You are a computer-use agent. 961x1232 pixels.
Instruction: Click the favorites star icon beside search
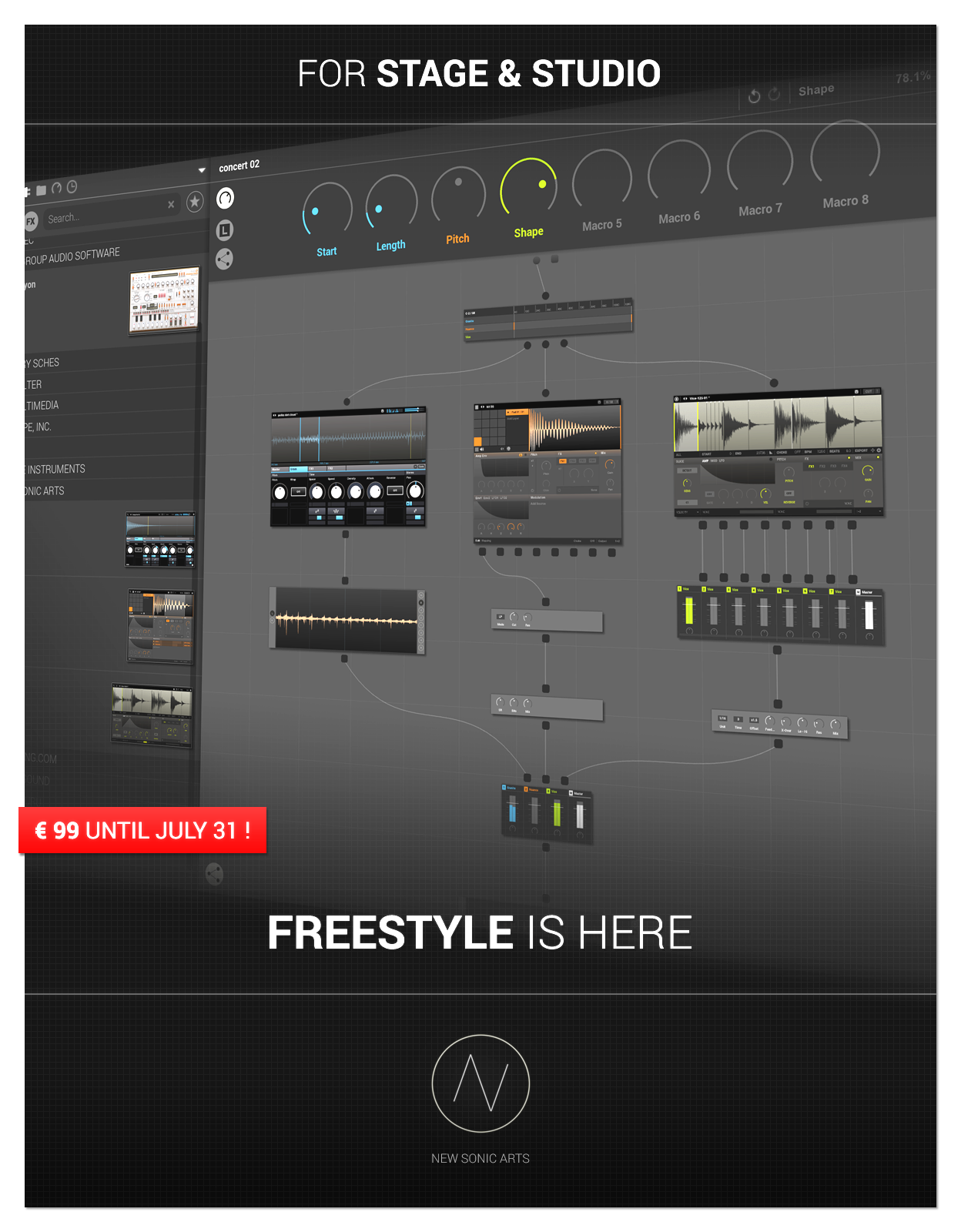[195, 202]
